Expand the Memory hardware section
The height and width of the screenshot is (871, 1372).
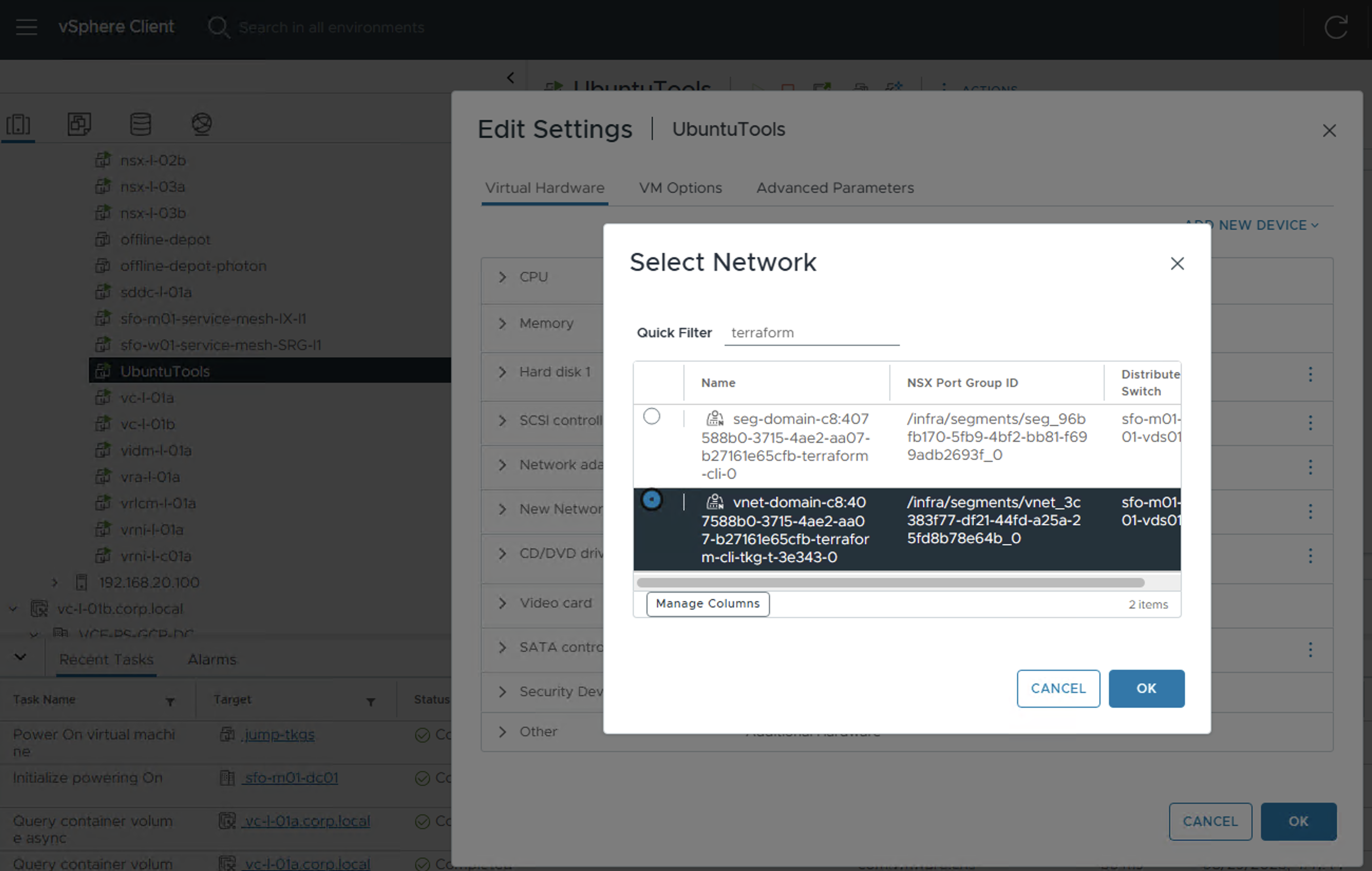click(x=502, y=324)
